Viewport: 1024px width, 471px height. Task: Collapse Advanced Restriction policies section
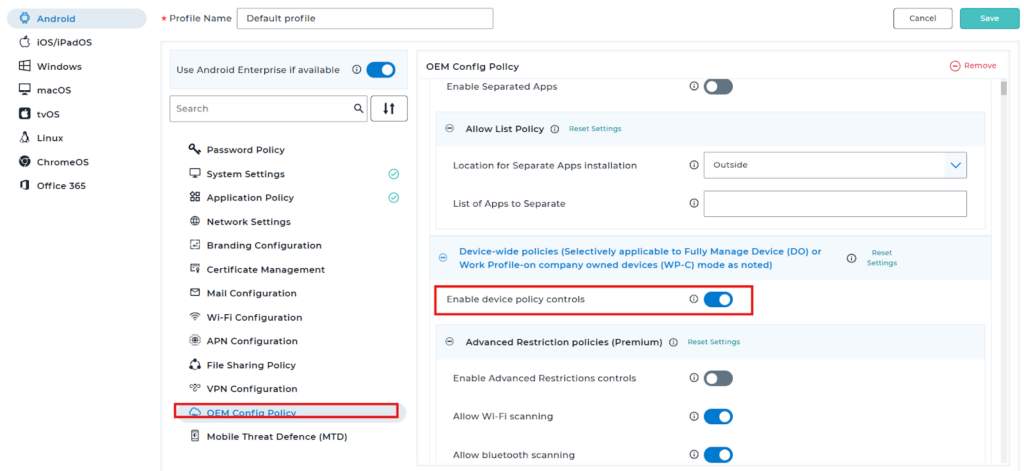coord(449,342)
